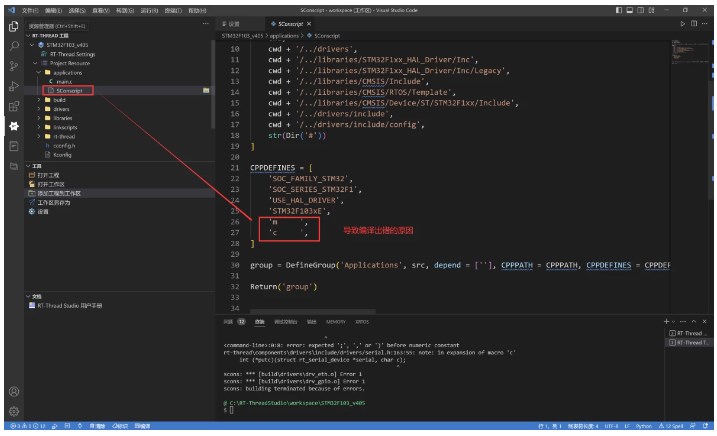Open the Manage gear icon
Screen dimensions: 717x436
(x=14, y=411)
